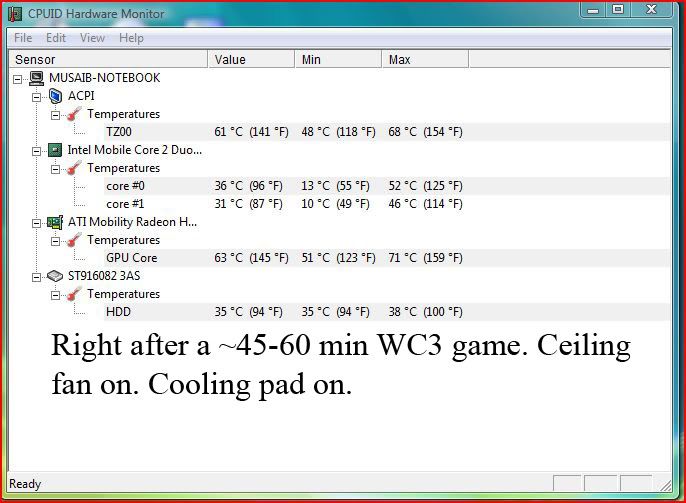This screenshot has width=686, height=503.
Task: Select the ATI Mobility Radeon H... label
Action: click(x=133, y=222)
